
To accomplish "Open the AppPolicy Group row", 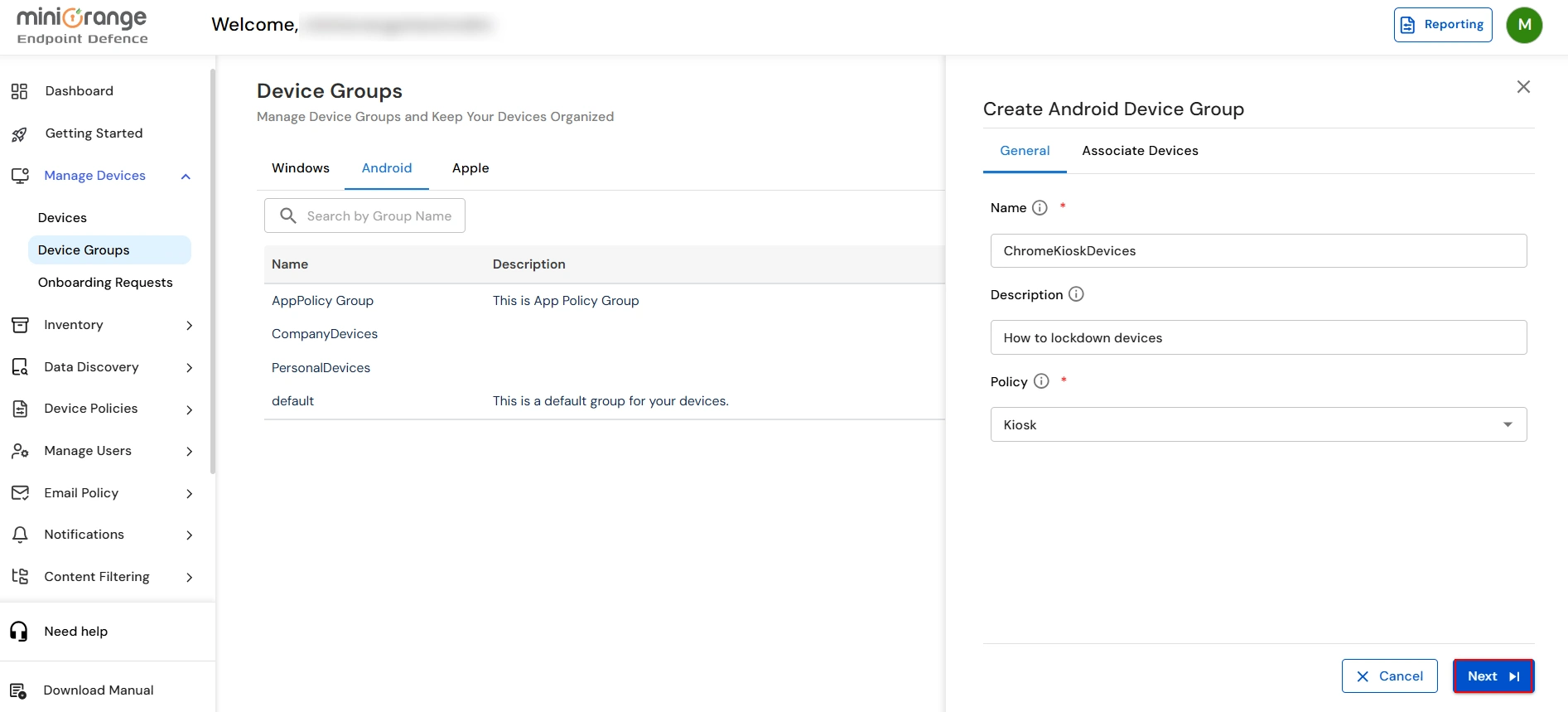I will click(x=605, y=301).
